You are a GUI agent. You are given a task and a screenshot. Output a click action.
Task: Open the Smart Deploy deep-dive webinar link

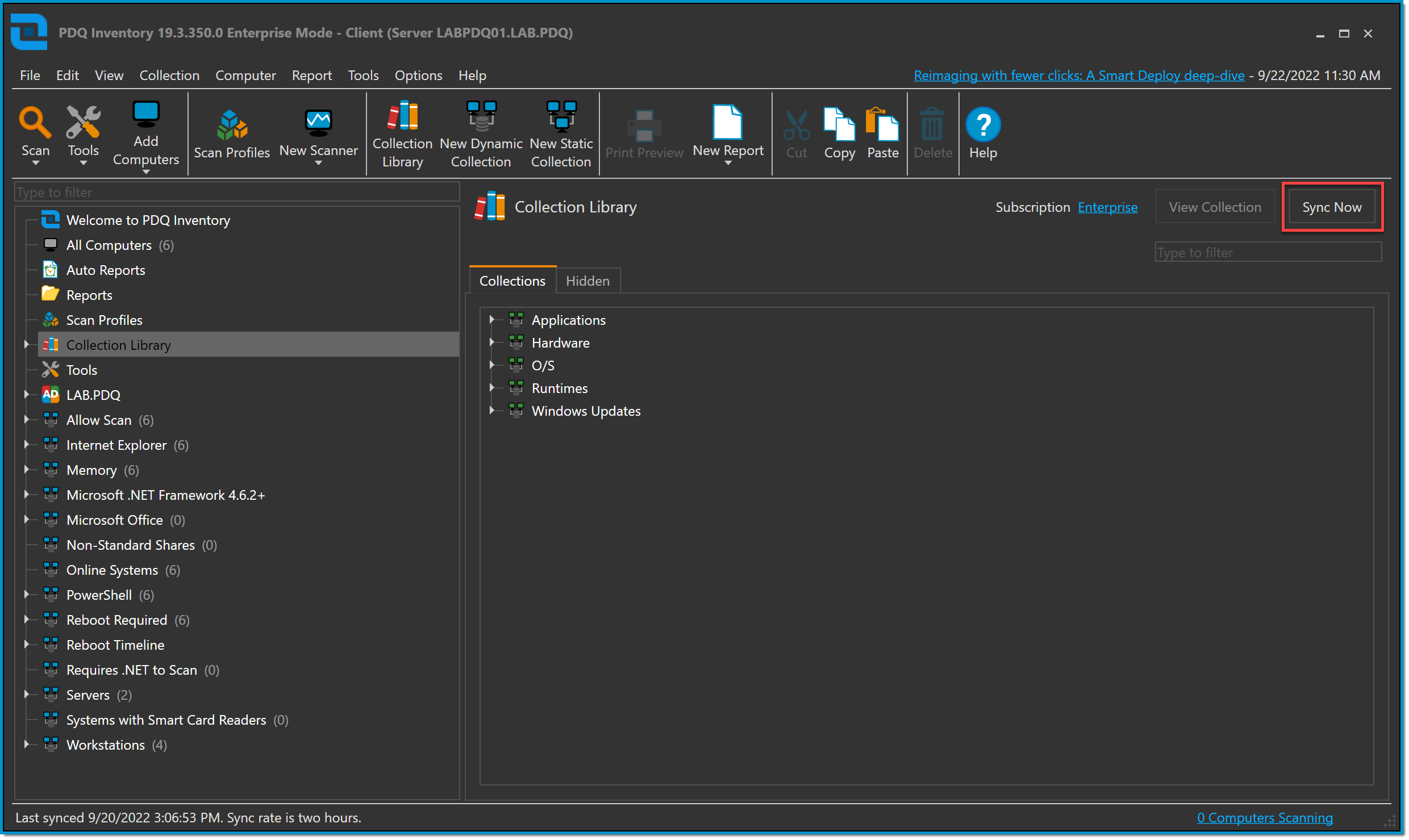pyautogui.click(x=1079, y=76)
